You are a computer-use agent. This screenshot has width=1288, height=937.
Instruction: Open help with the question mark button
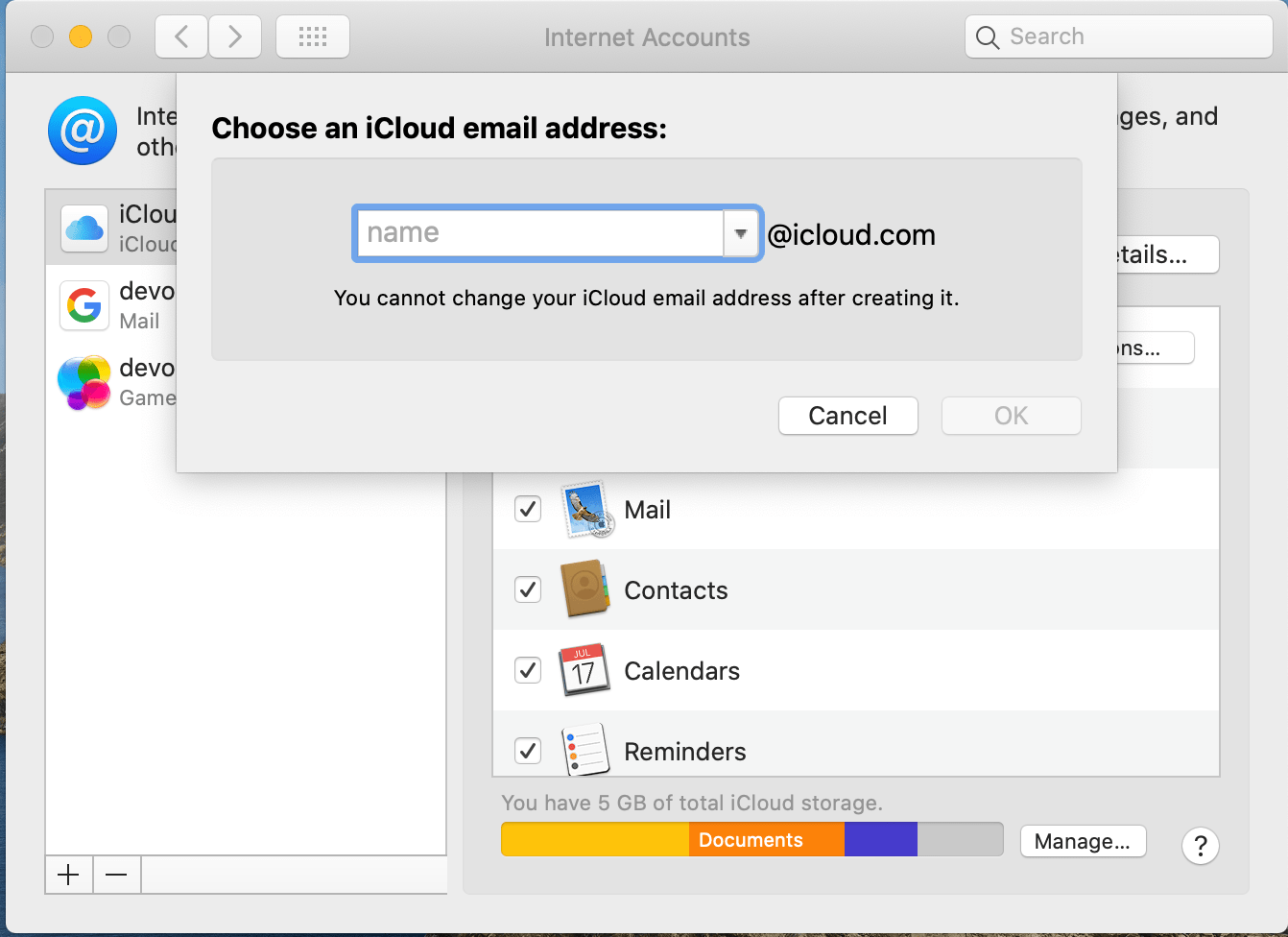tap(1201, 846)
